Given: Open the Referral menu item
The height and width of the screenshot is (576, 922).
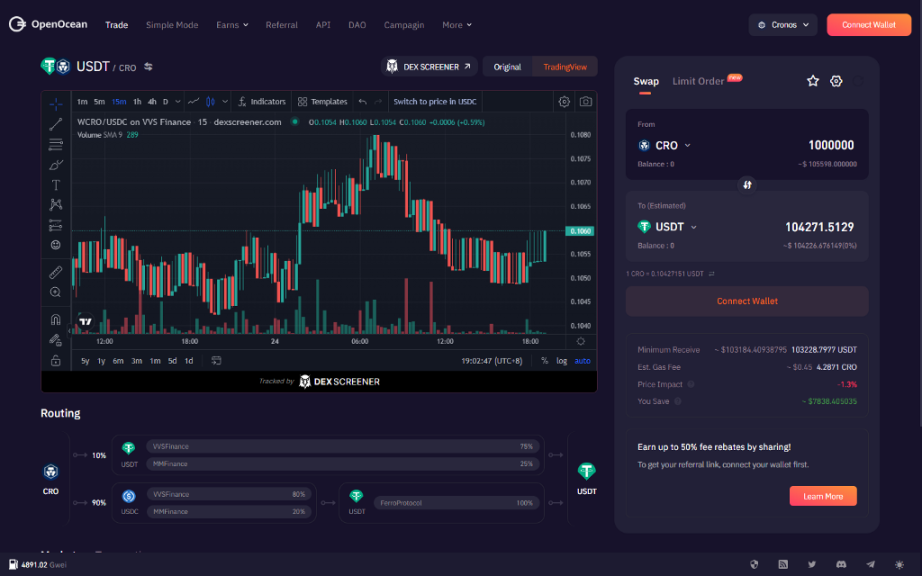Looking at the screenshot, I should [x=281, y=25].
